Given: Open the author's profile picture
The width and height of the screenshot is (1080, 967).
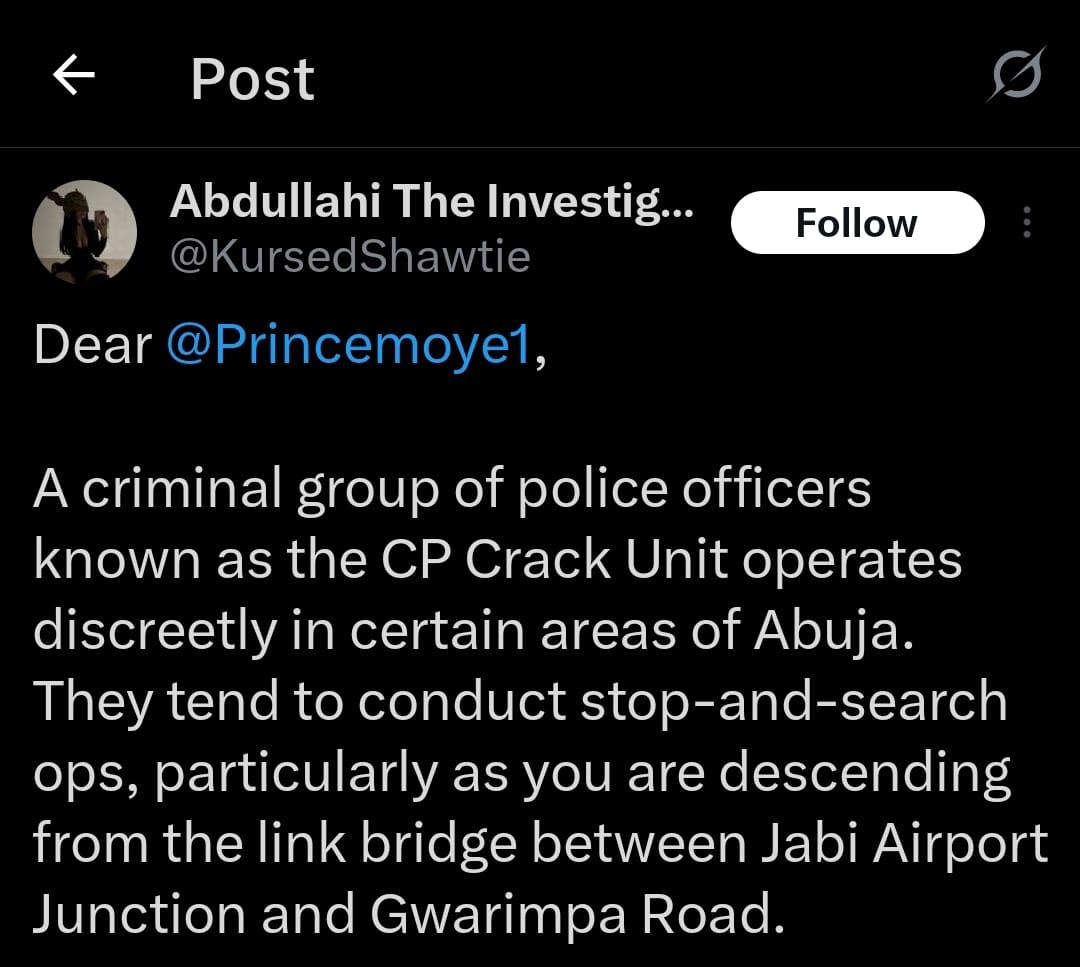Looking at the screenshot, I should coord(85,232).
